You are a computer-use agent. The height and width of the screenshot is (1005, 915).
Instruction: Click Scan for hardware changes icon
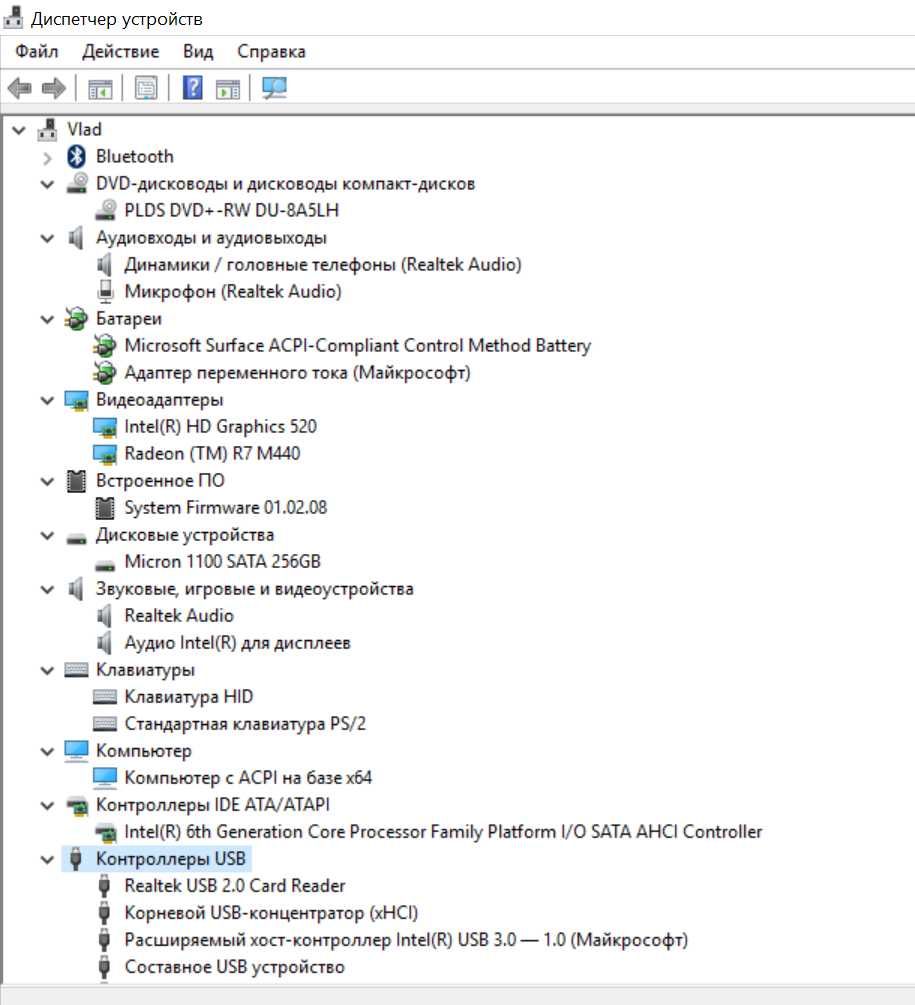(x=275, y=88)
